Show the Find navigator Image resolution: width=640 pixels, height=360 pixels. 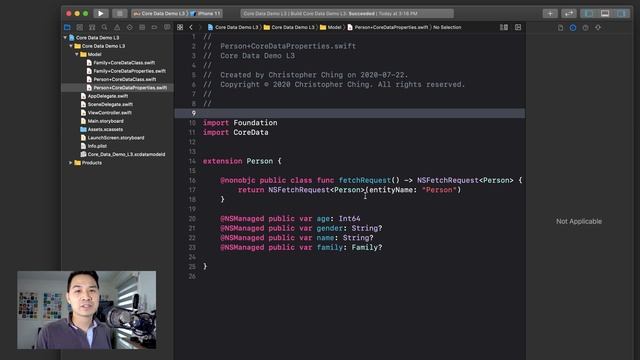(104, 27)
